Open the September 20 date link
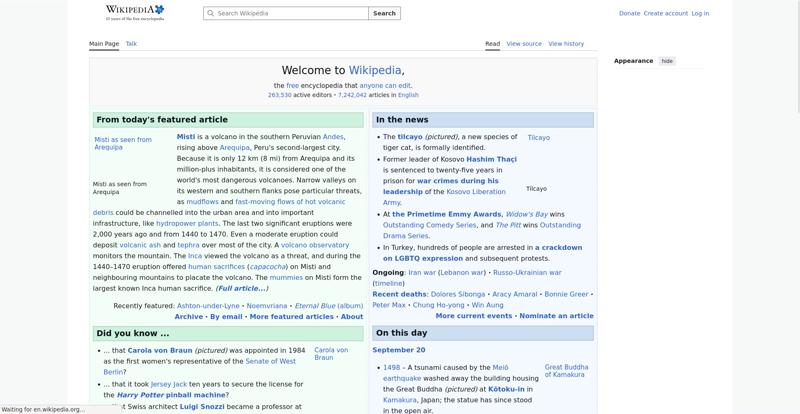 (x=399, y=350)
